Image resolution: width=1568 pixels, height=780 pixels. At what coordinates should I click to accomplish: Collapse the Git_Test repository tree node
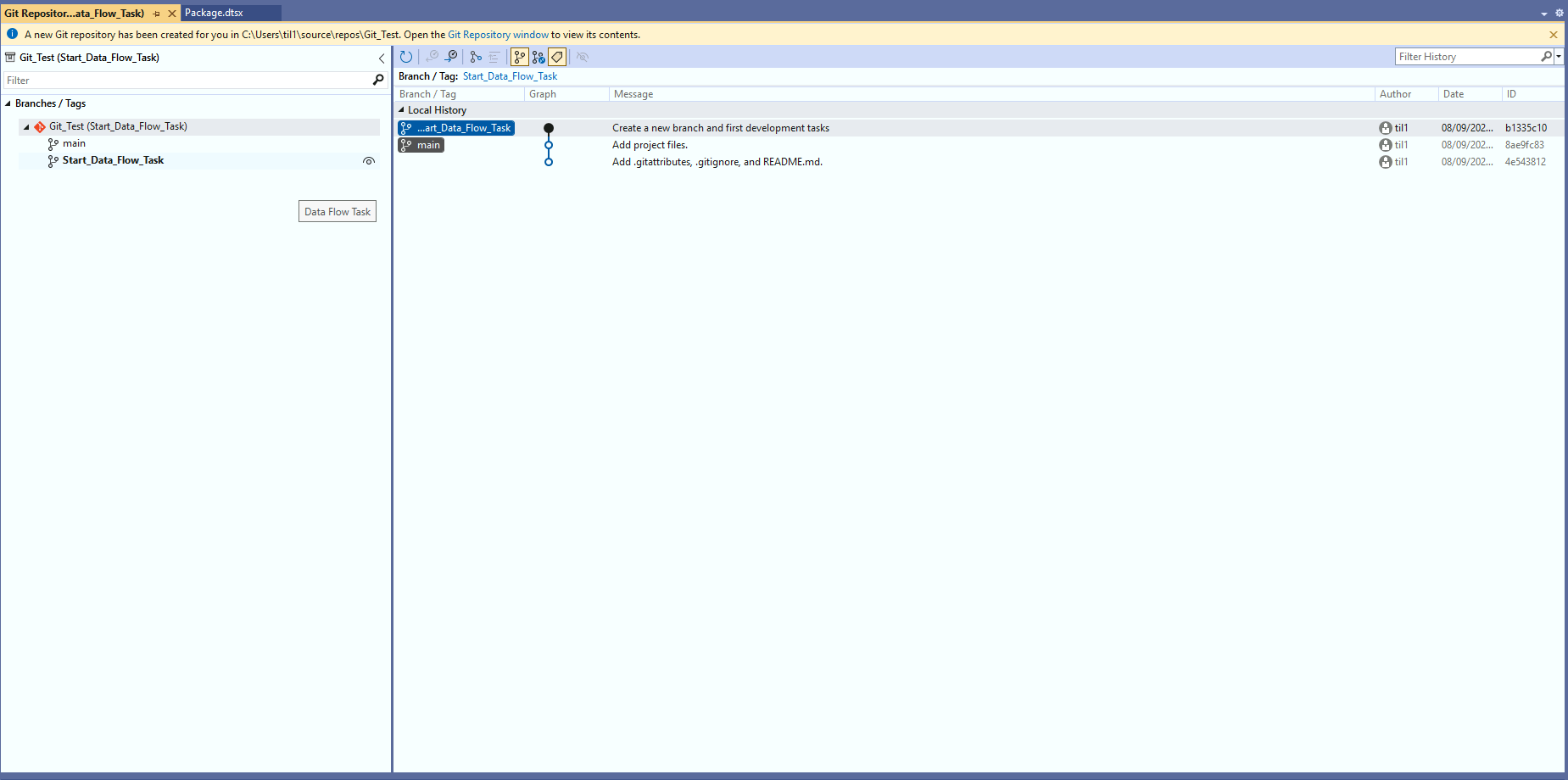[x=26, y=127]
